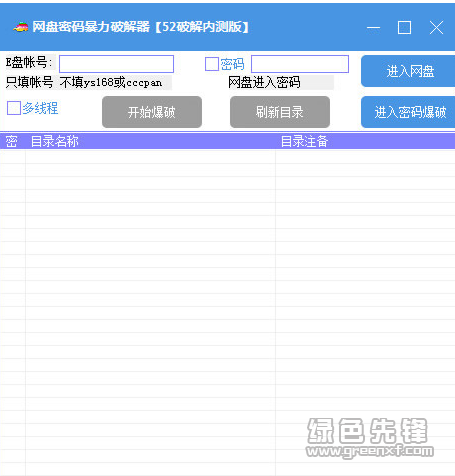Click the gray 开始爆破 button
This screenshot has height=476, width=455.
[152, 112]
